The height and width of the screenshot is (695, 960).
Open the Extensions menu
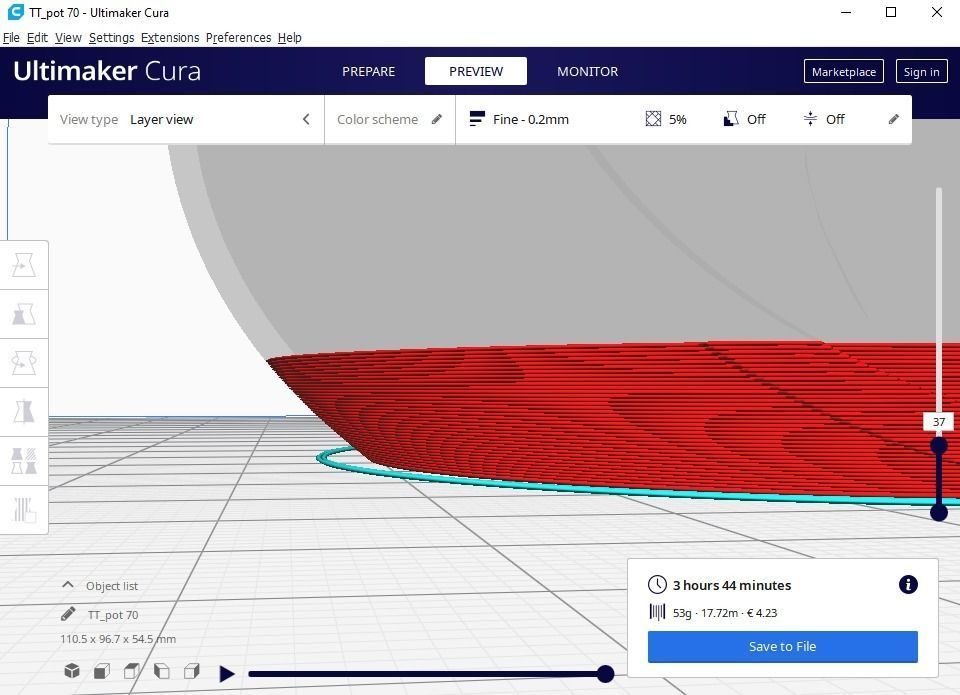click(x=170, y=37)
